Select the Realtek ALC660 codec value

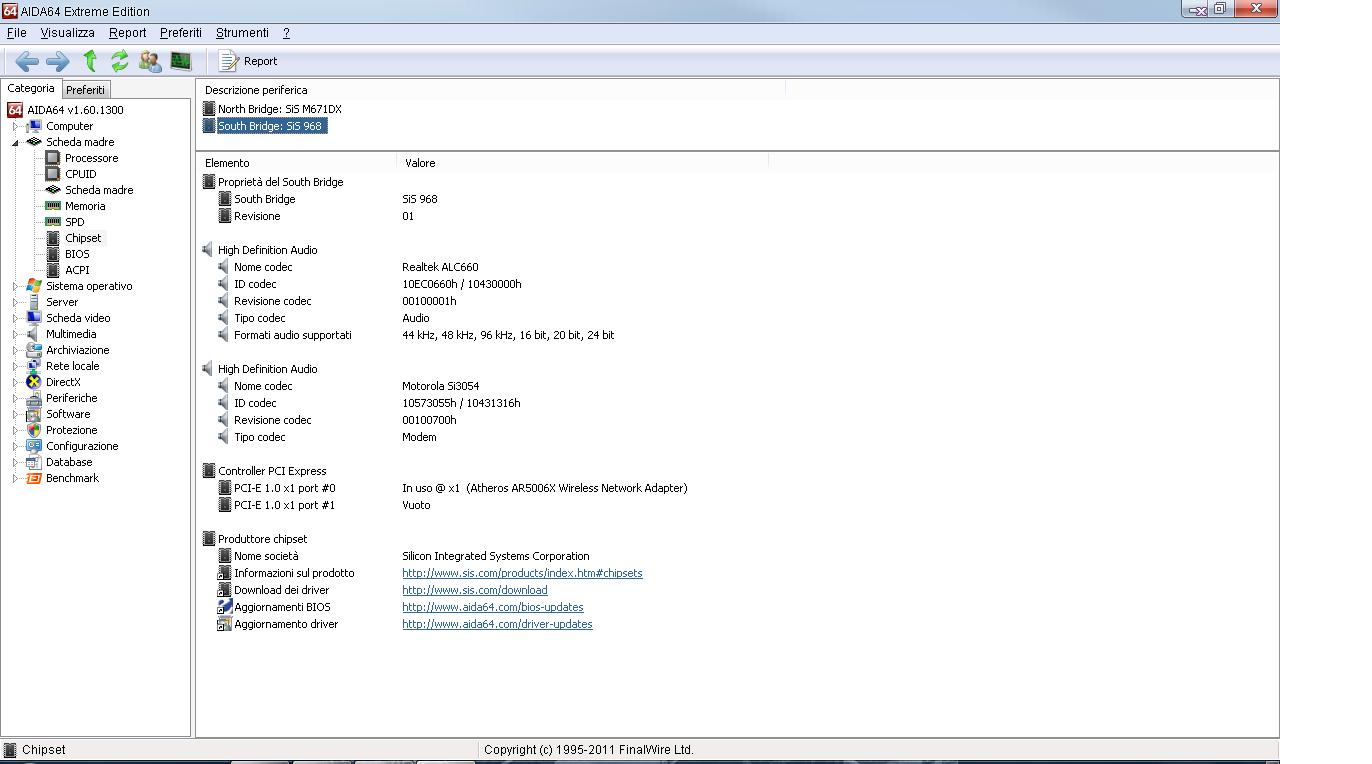pos(440,267)
